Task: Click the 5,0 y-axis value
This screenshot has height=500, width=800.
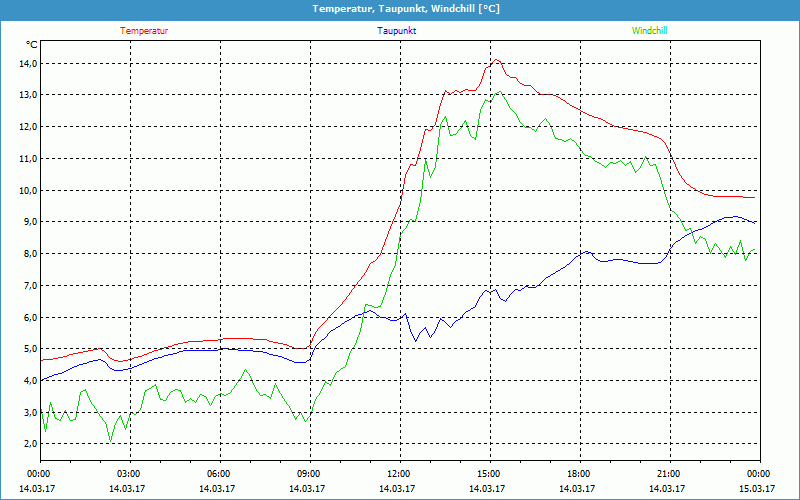Action: (x=30, y=349)
